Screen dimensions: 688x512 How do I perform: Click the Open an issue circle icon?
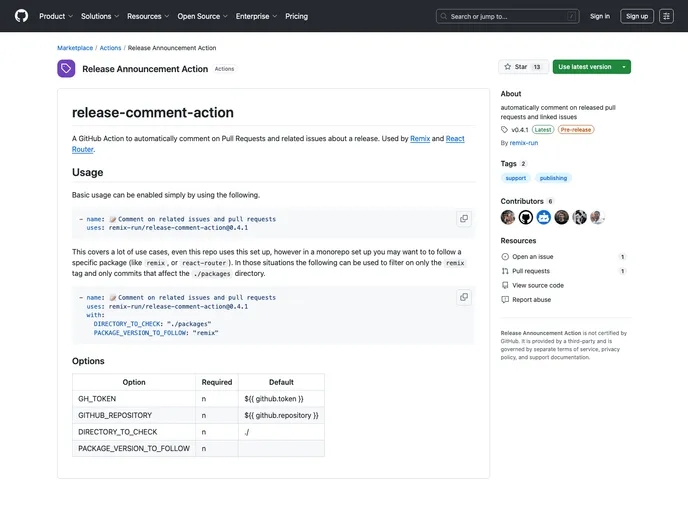505,257
